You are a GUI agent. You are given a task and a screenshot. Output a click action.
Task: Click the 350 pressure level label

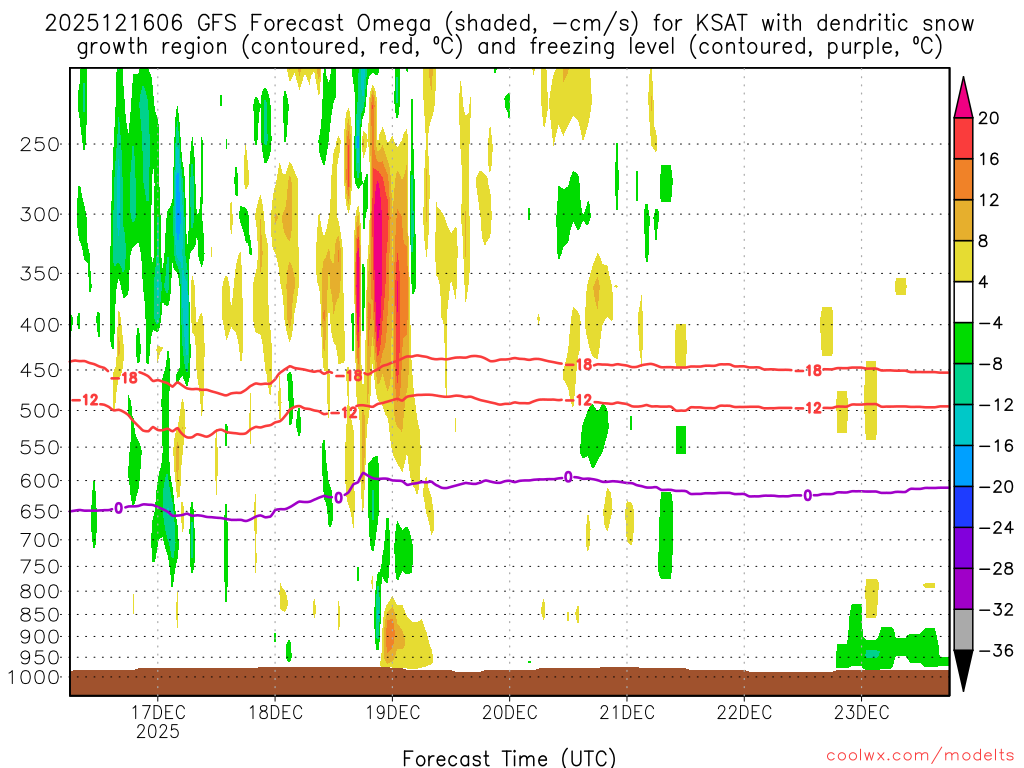tap(40, 274)
